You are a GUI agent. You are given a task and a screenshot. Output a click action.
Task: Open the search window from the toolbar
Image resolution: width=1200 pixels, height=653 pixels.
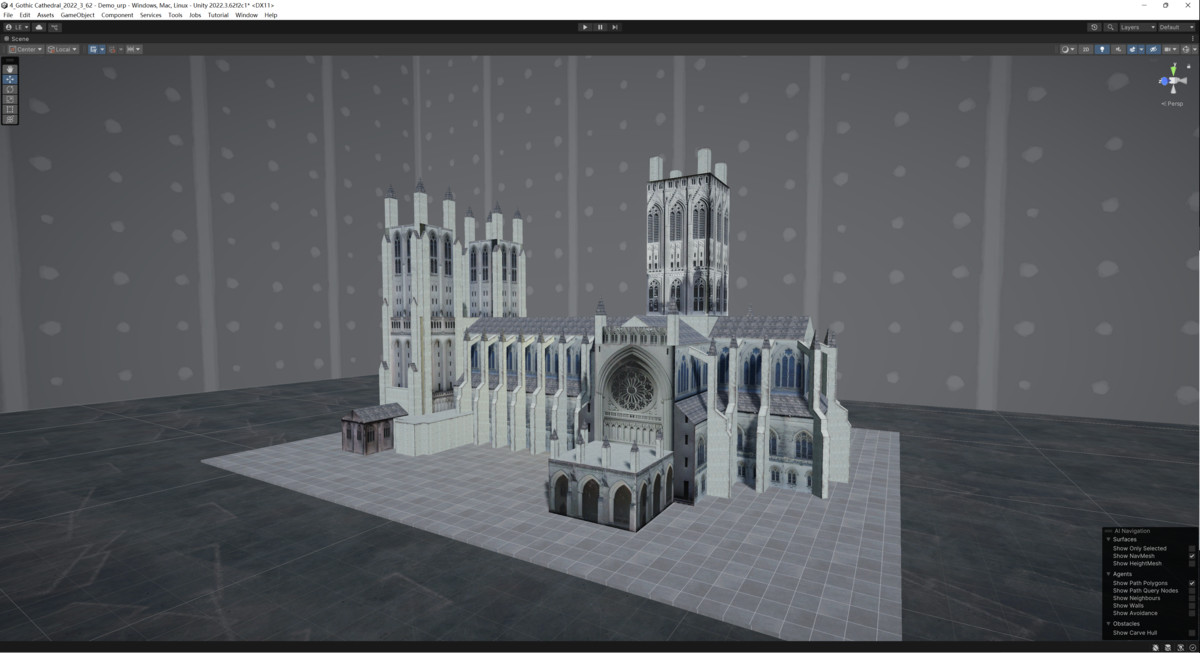[x=1110, y=27]
